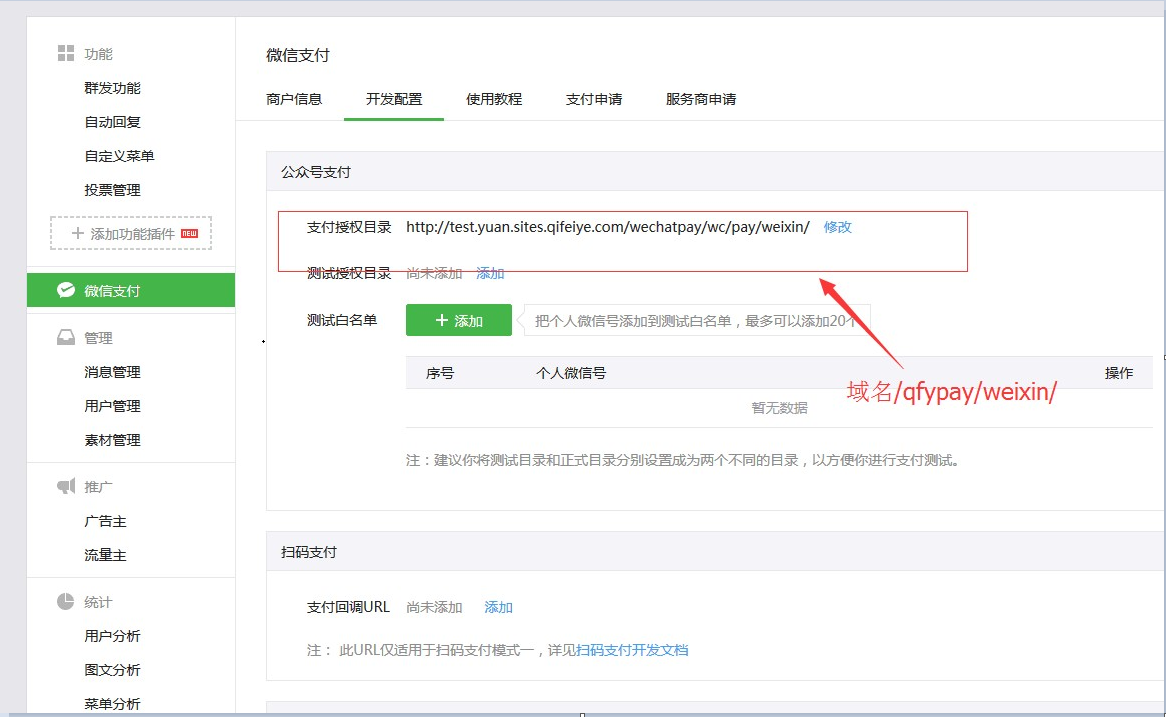
Task: Switch to the 支付申请 tab
Action: pyautogui.click(x=593, y=99)
